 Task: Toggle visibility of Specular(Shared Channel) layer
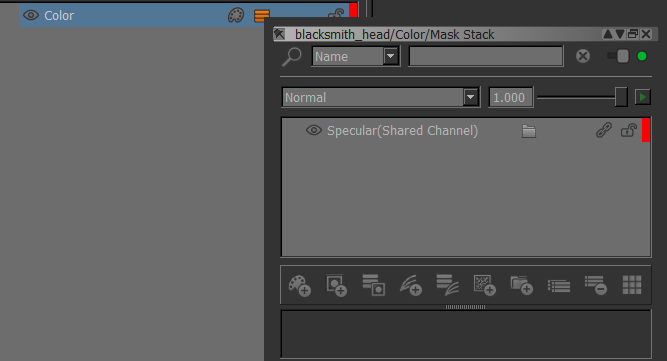click(x=314, y=130)
